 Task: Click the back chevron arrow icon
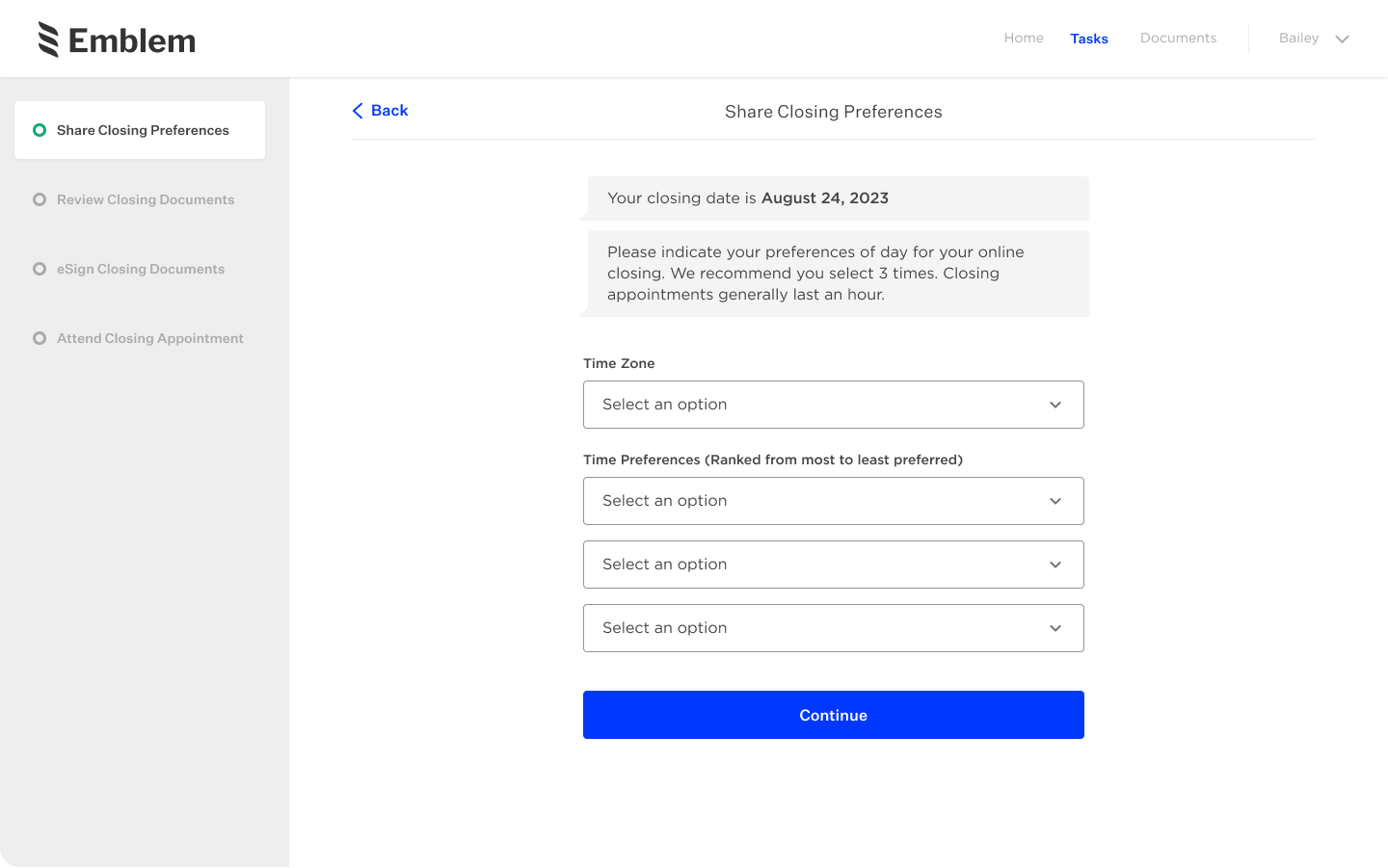(x=358, y=111)
